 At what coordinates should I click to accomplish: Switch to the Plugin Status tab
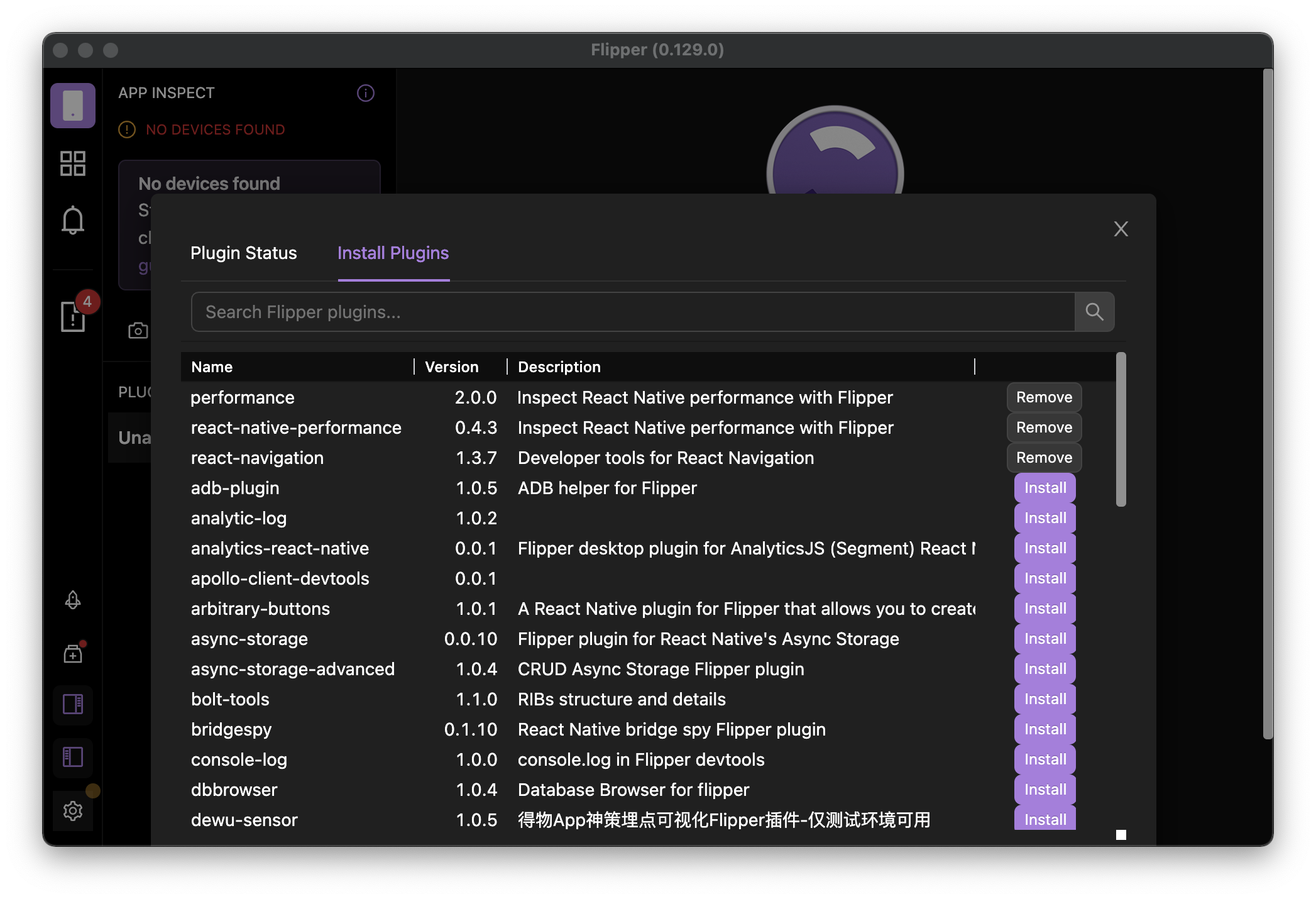(x=243, y=253)
